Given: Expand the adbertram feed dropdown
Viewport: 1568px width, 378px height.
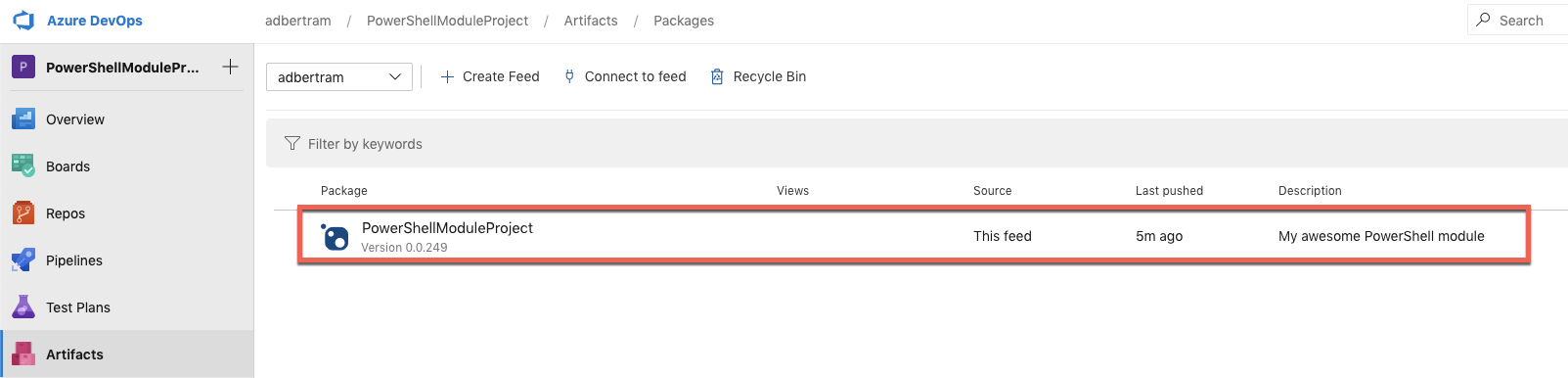Looking at the screenshot, I should pos(339,77).
